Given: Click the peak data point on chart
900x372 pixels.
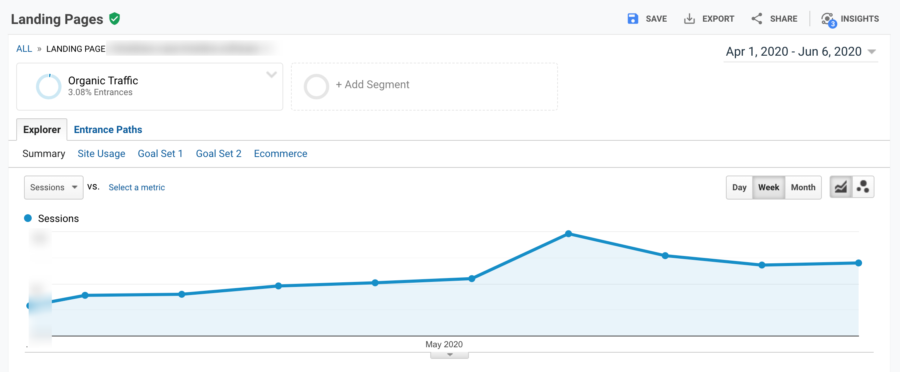Looking at the screenshot, I should point(568,234).
